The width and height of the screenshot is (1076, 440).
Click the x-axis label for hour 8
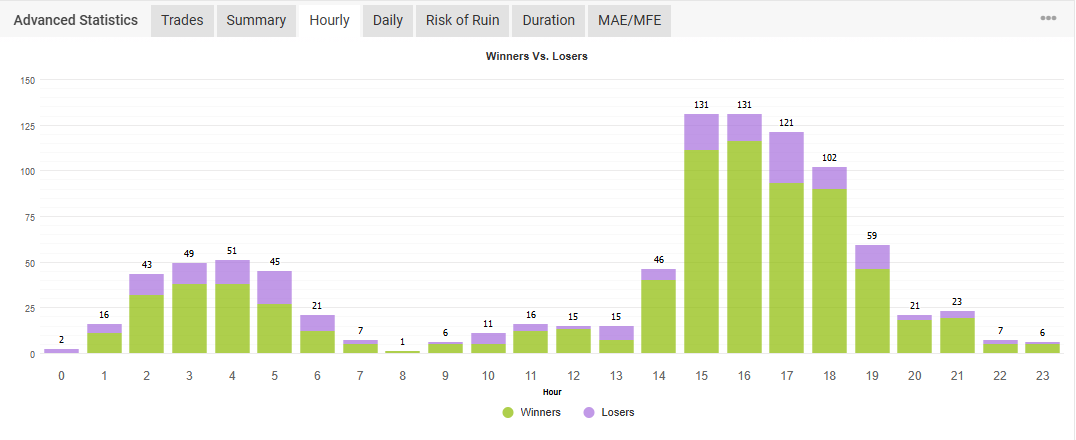pos(402,376)
